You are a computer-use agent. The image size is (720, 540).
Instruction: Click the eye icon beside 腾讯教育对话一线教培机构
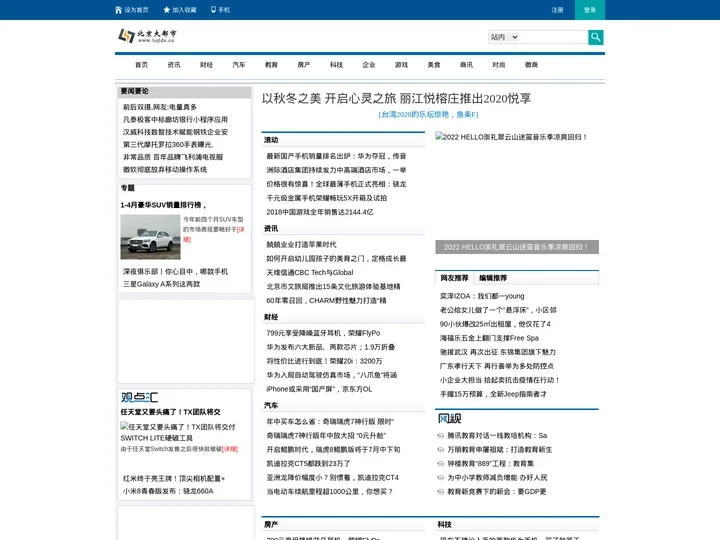coord(440,436)
